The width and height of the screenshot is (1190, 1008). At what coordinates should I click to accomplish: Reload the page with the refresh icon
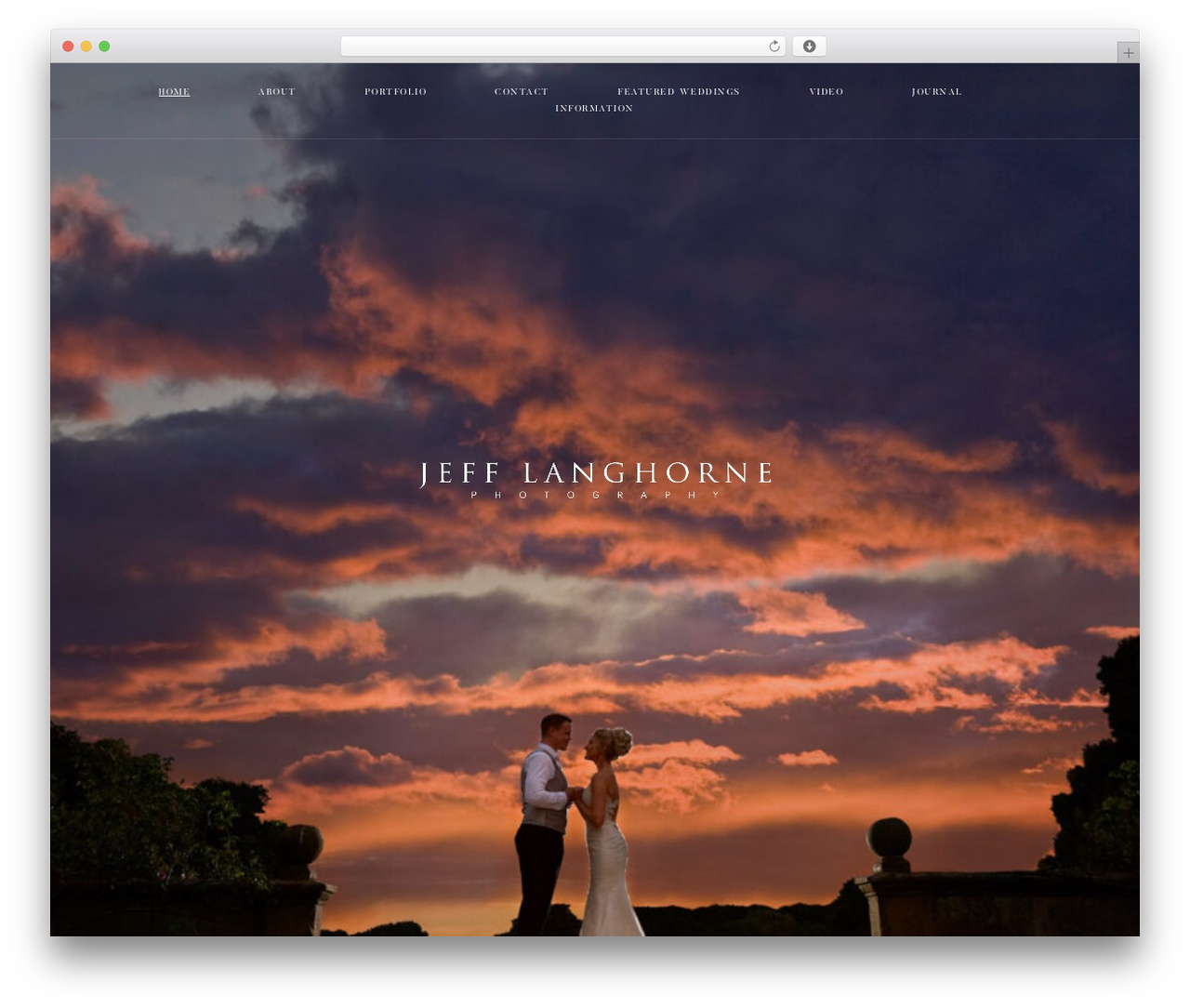point(773,46)
